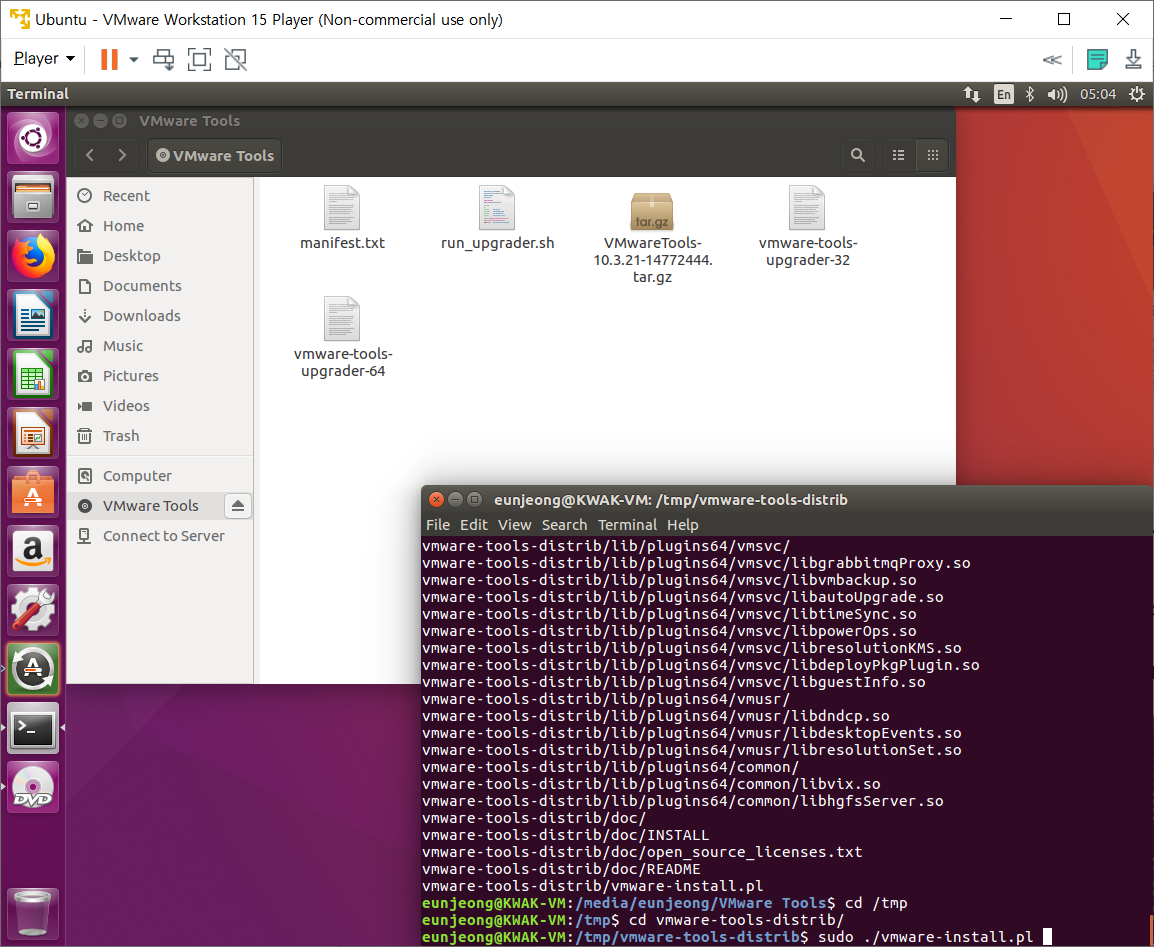Switch Files to grid view
1154x947 pixels.
pos(932,155)
